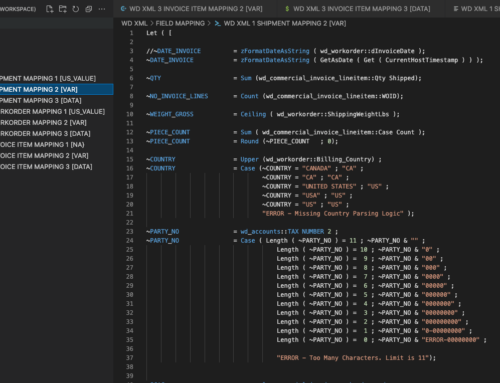The height and width of the screenshot is (383, 500).
Task: Click the "USA" string on line 19
Action: click(x=311, y=195)
